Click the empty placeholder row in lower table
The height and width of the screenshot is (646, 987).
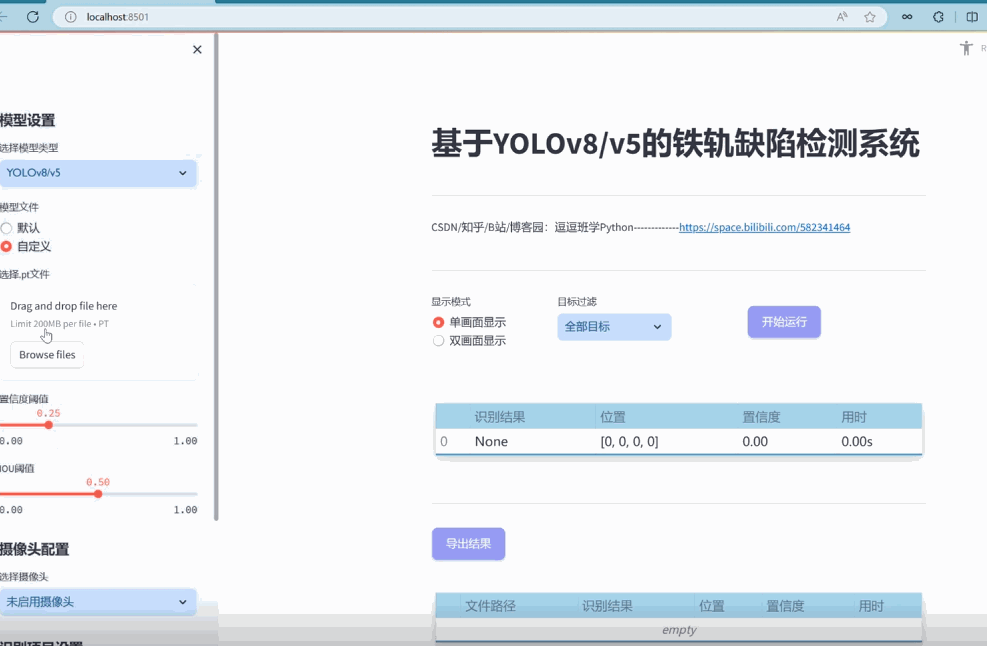point(679,630)
